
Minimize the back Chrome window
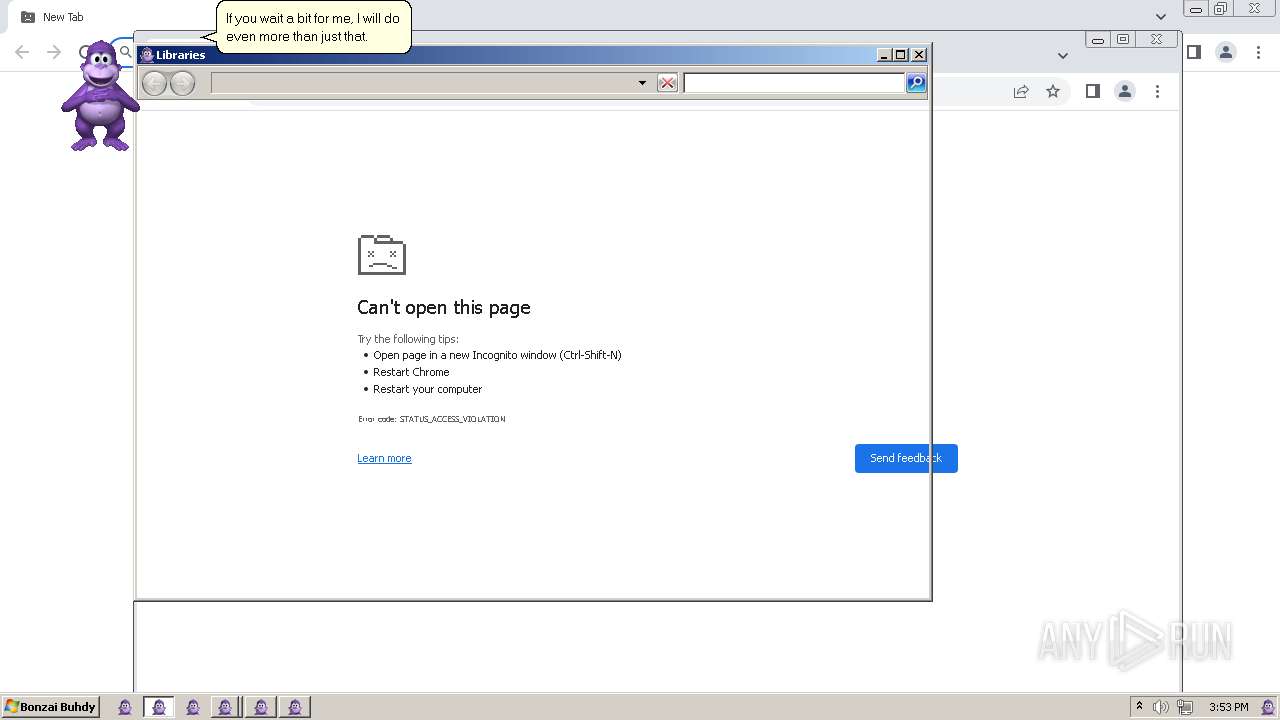tap(1196, 9)
